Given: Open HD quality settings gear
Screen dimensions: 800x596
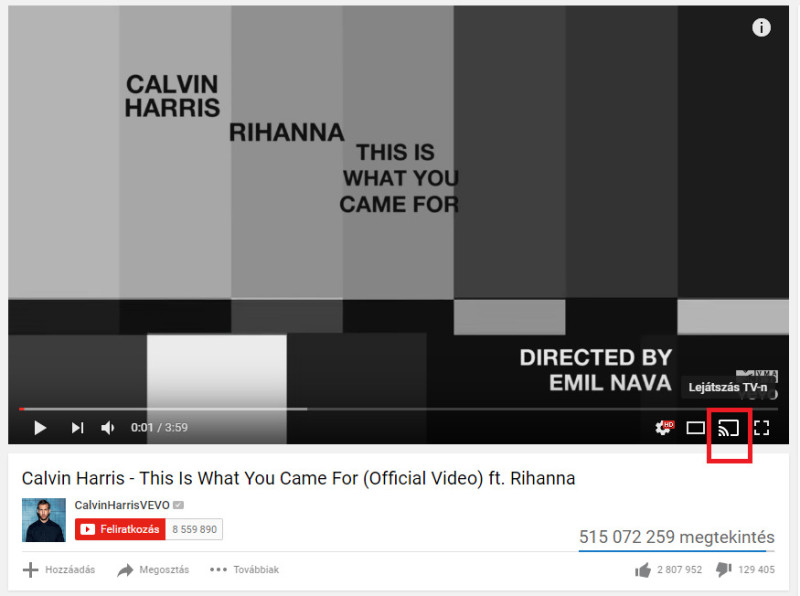Looking at the screenshot, I should [x=664, y=428].
